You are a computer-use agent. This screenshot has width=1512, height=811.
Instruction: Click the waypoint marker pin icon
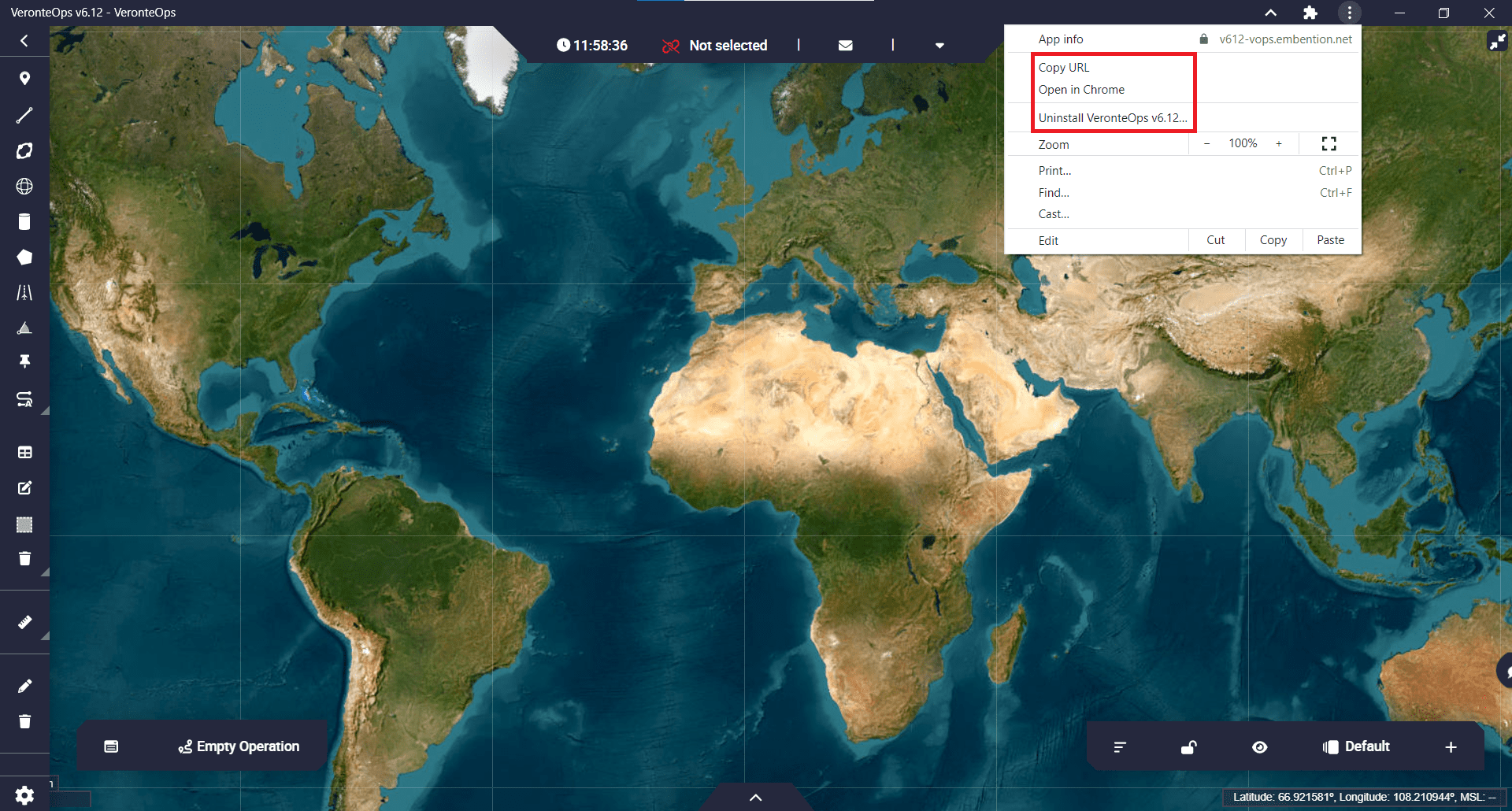[24, 78]
